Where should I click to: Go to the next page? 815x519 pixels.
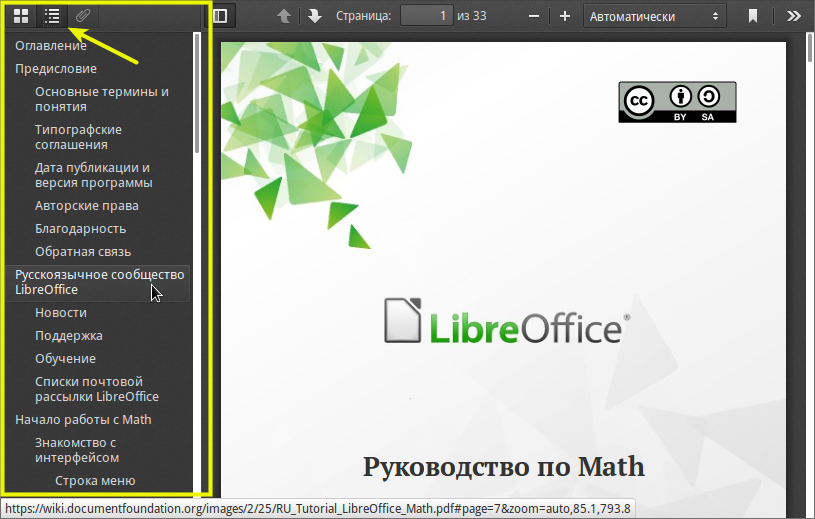pos(315,16)
